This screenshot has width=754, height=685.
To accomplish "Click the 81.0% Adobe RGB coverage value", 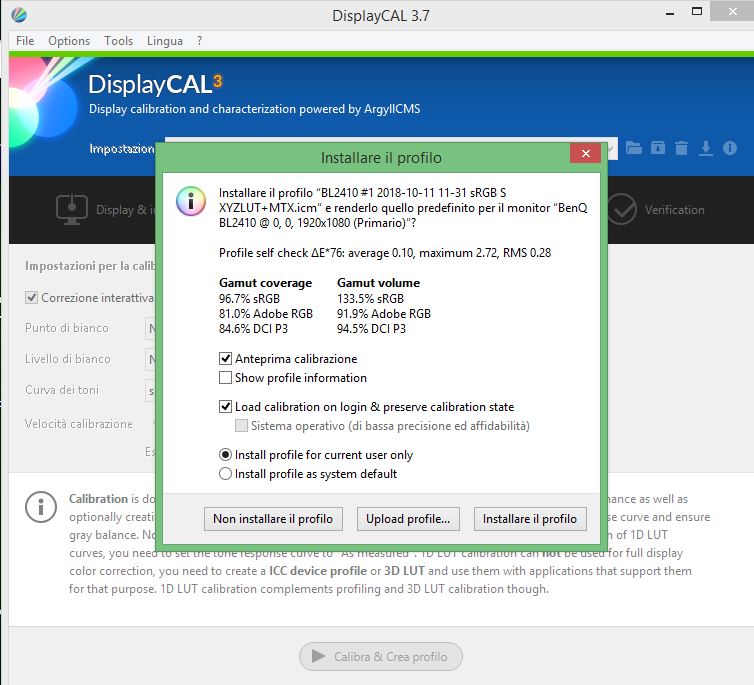I will point(266,314).
